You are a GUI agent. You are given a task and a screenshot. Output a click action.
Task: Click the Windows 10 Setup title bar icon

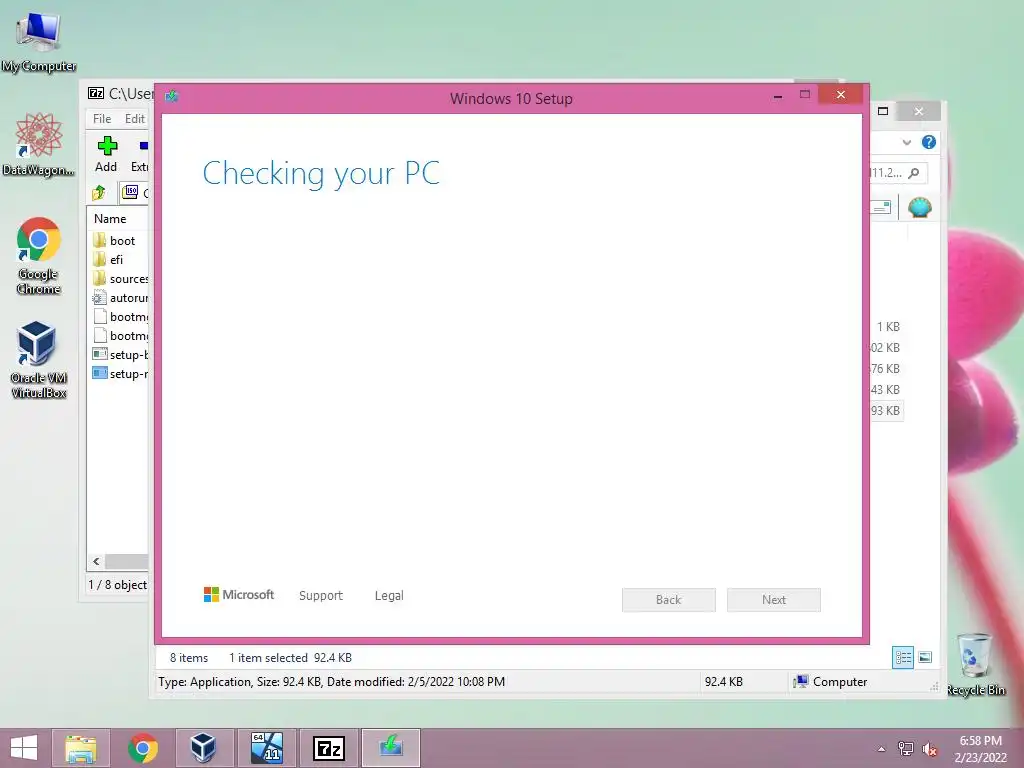click(x=172, y=97)
